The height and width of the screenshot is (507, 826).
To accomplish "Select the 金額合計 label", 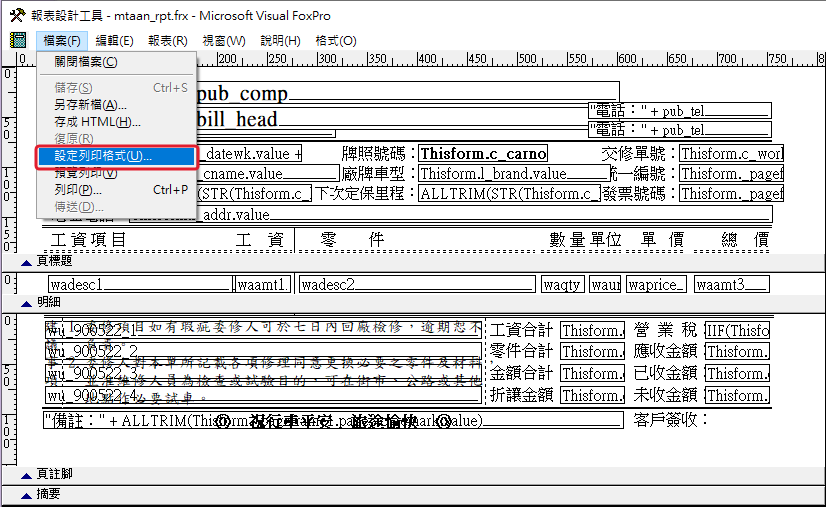I will [x=522, y=373].
